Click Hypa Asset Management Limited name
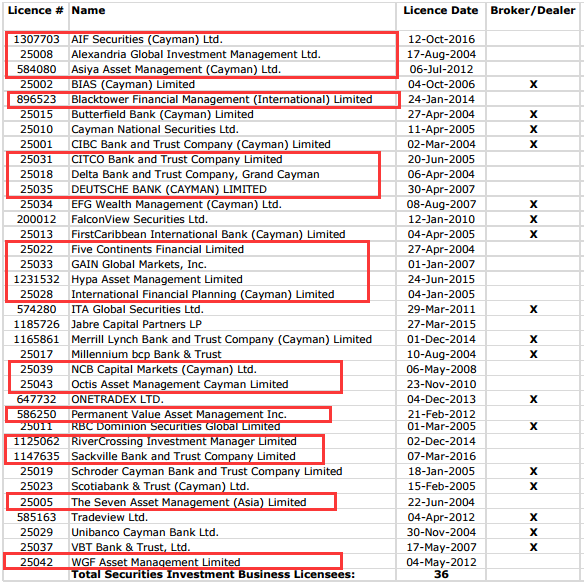Image resolution: width=584 pixels, height=584 pixels. point(157,279)
